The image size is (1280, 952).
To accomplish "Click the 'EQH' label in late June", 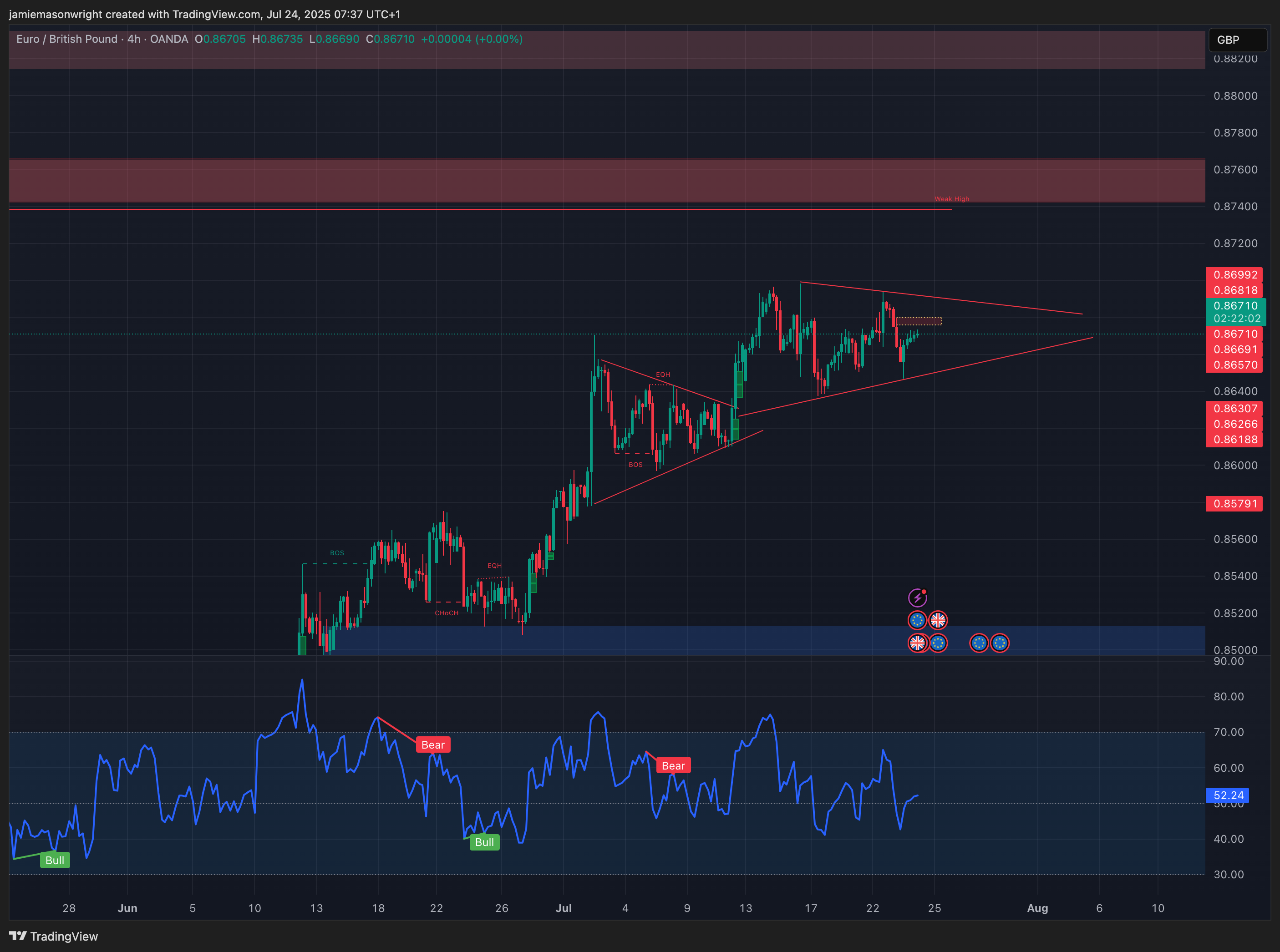I will pyautogui.click(x=494, y=565).
